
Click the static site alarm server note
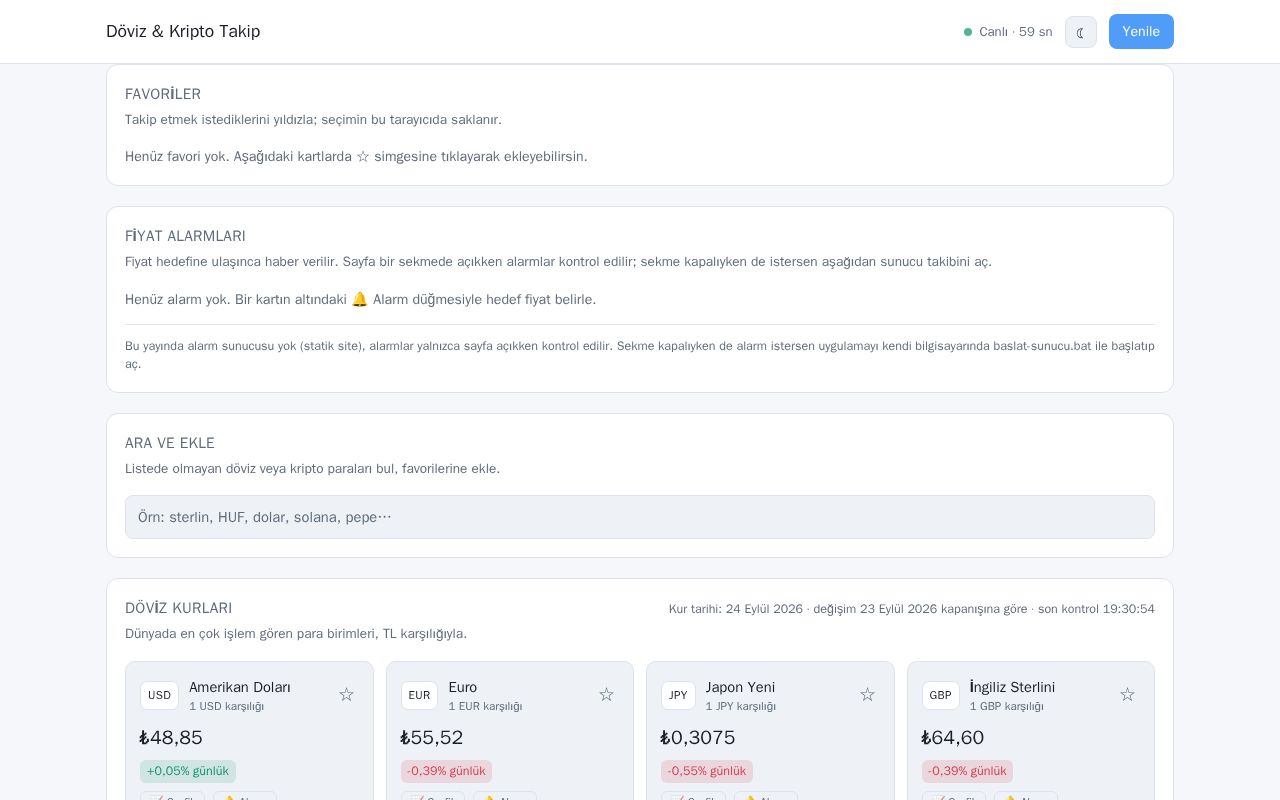(640, 355)
